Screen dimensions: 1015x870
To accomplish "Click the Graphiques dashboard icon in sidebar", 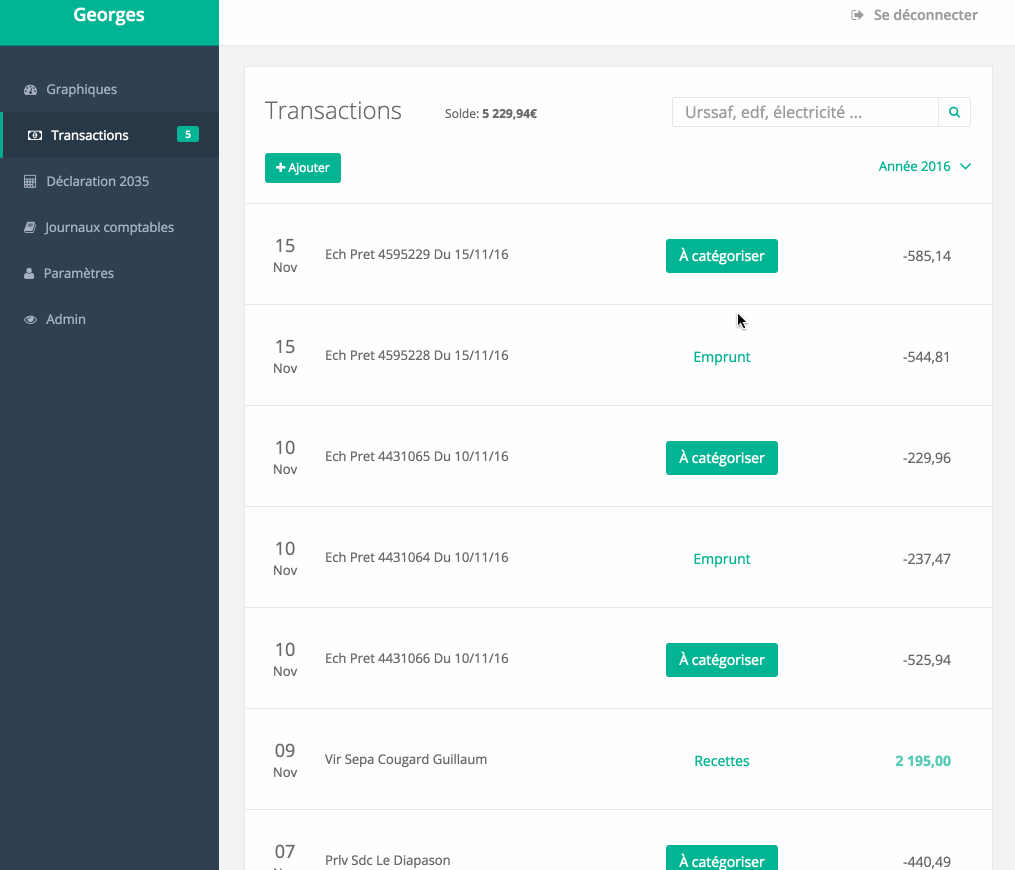I will point(30,90).
